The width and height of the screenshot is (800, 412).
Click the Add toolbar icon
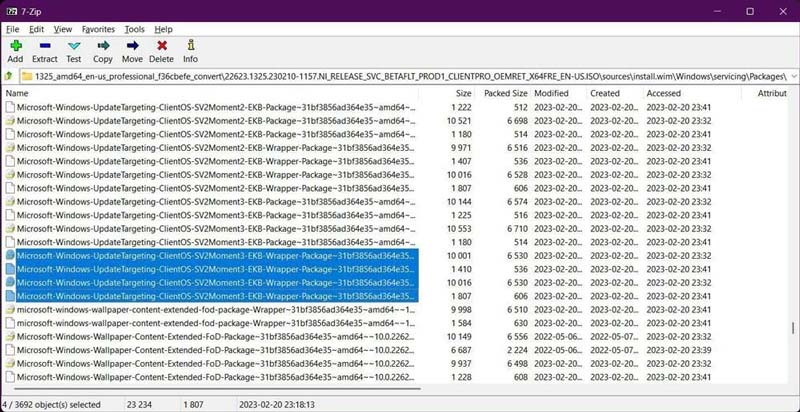click(x=15, y=51)
